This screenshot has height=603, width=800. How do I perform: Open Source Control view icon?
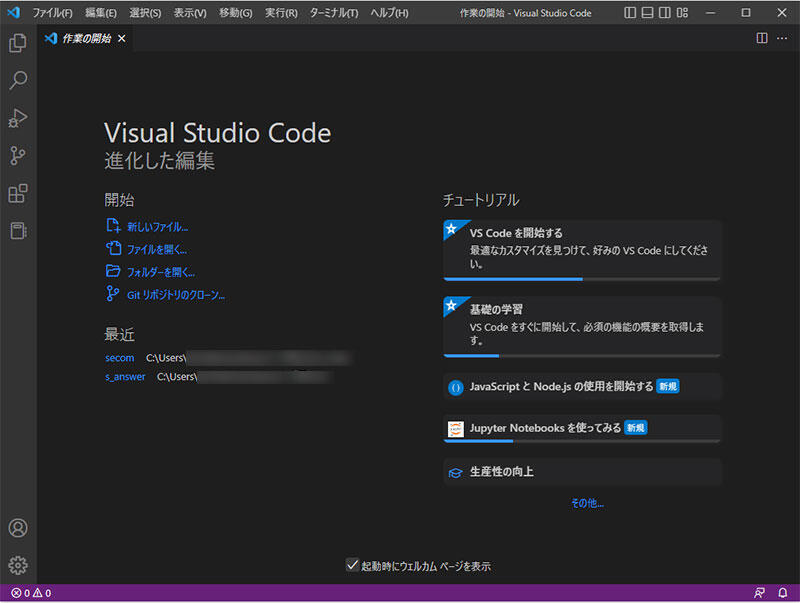click(18, 156)
